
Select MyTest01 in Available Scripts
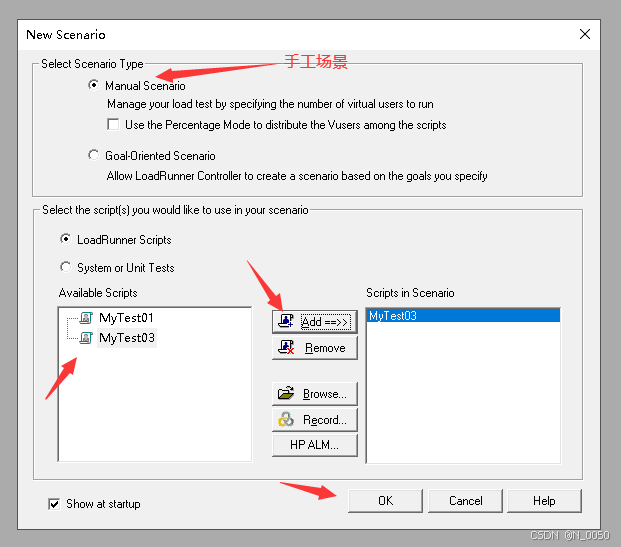click(x=126, y=318)
